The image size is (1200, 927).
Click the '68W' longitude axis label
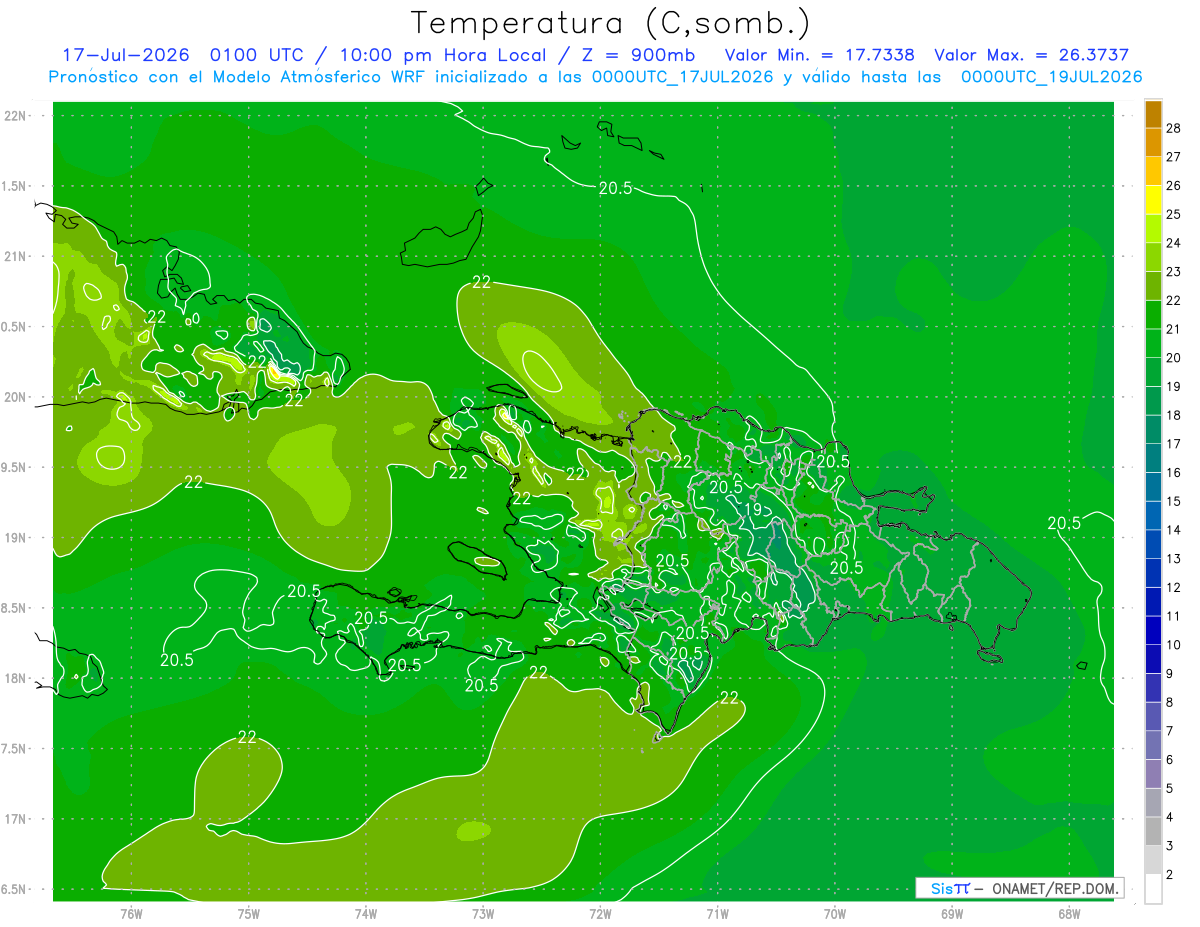1069,913
